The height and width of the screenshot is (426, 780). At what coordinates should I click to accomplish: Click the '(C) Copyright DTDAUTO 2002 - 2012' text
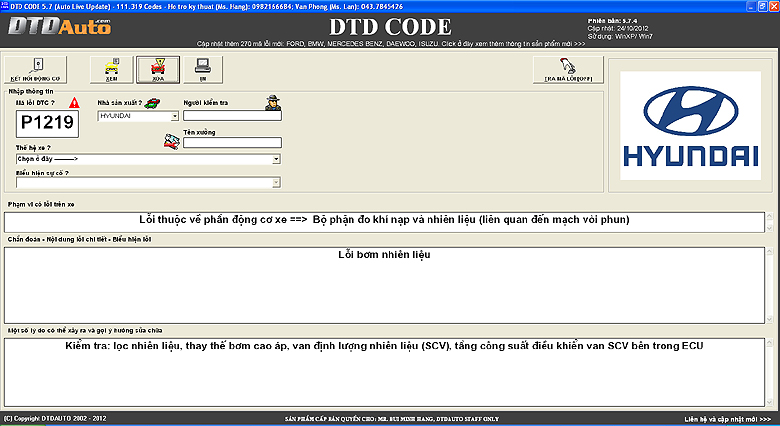pos(55,419)
